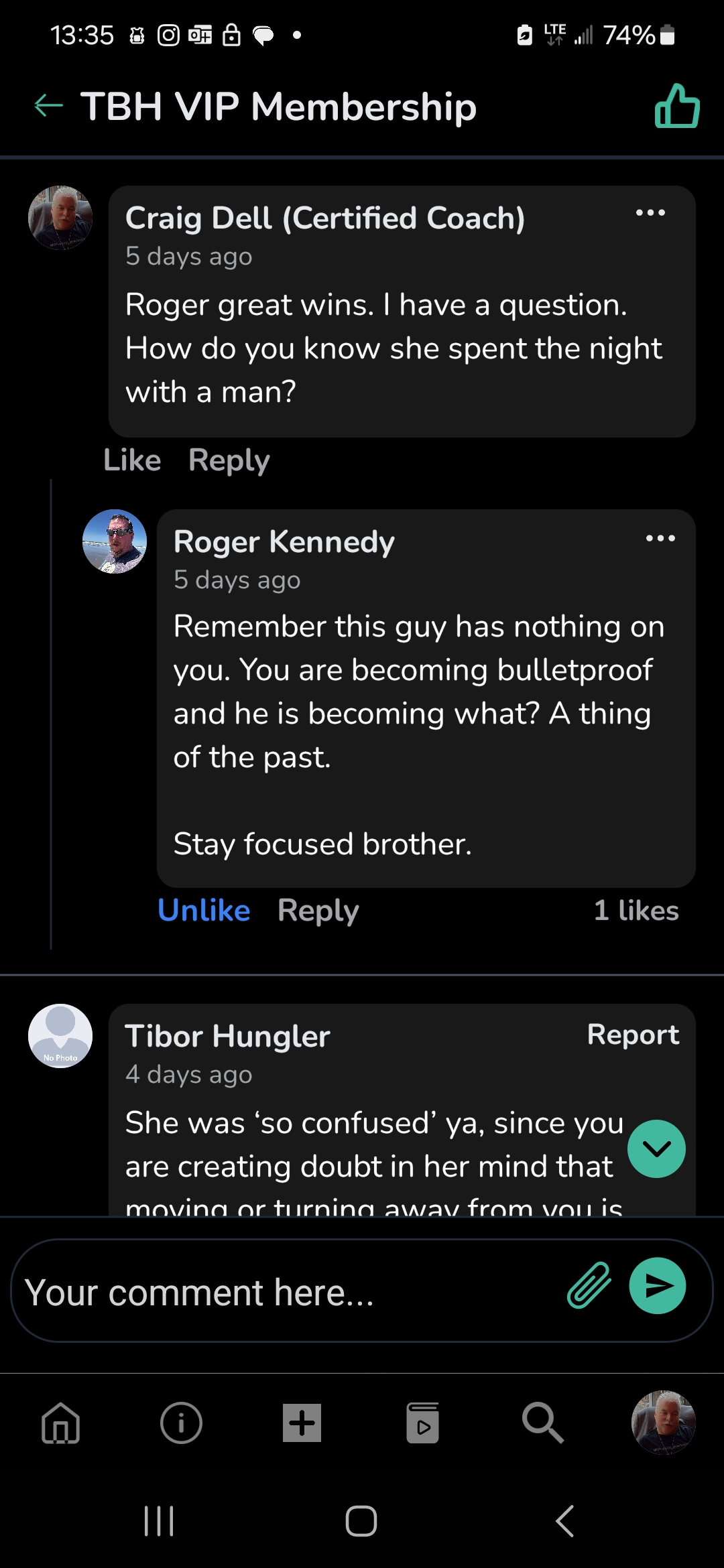Screen dimensions: 724x1568
Task: Send comment with the green arrow button
Action: coord(657,1285)
